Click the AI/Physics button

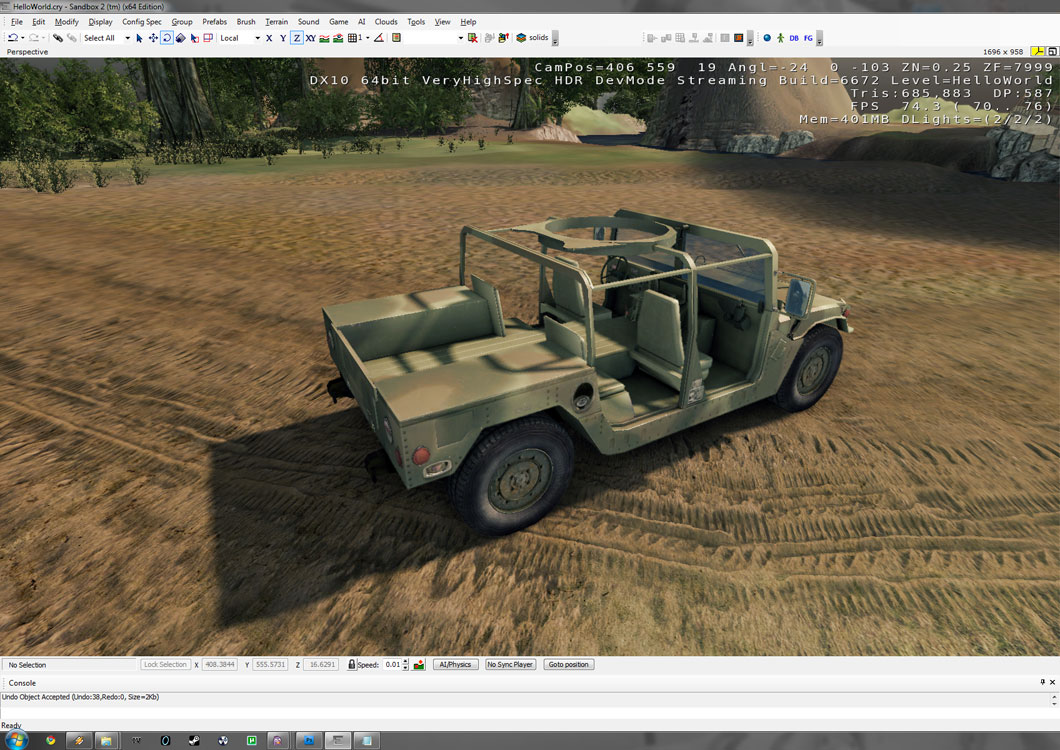click(455, 665)
